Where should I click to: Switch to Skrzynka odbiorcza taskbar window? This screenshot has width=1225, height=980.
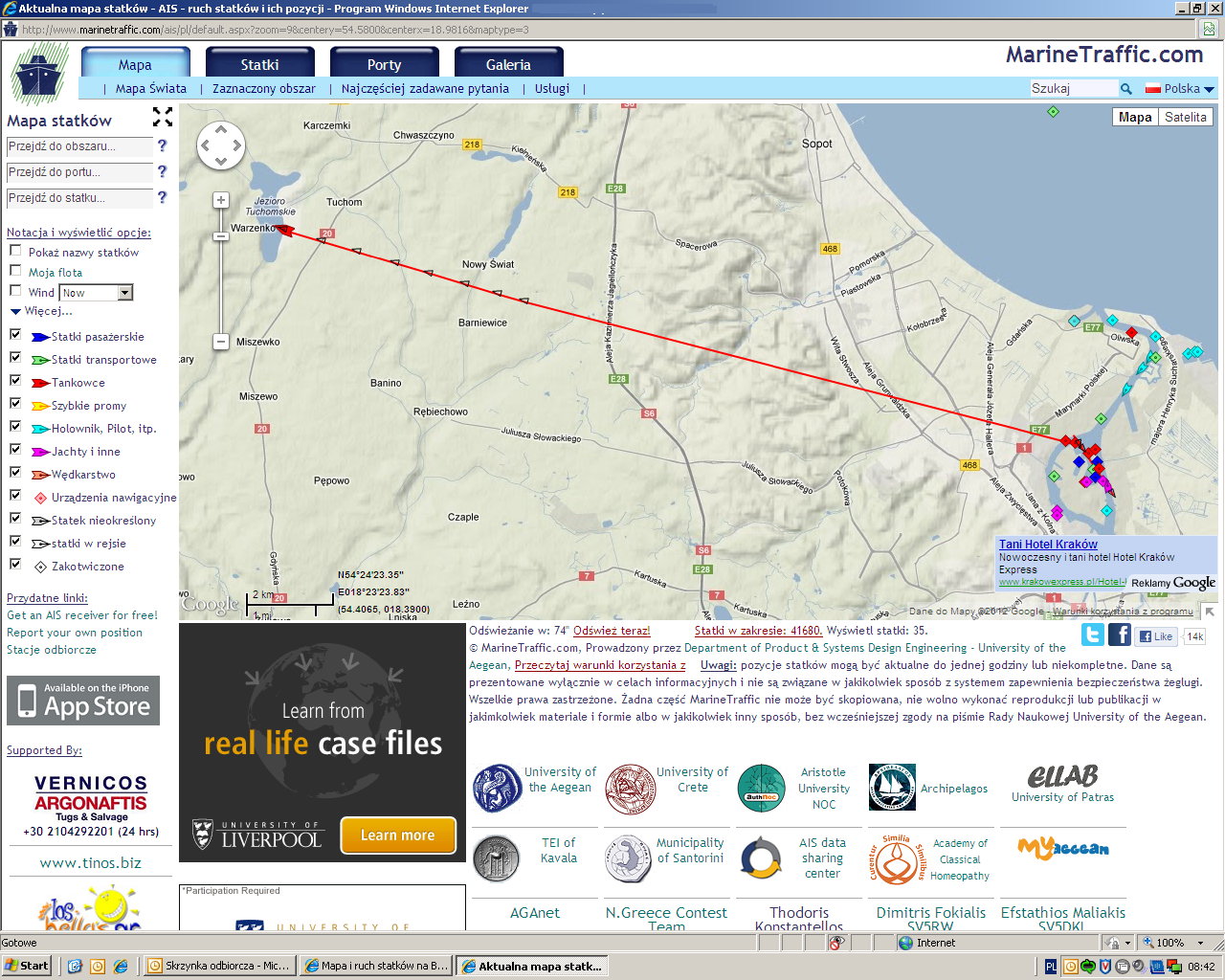click(x=219, y=966)
